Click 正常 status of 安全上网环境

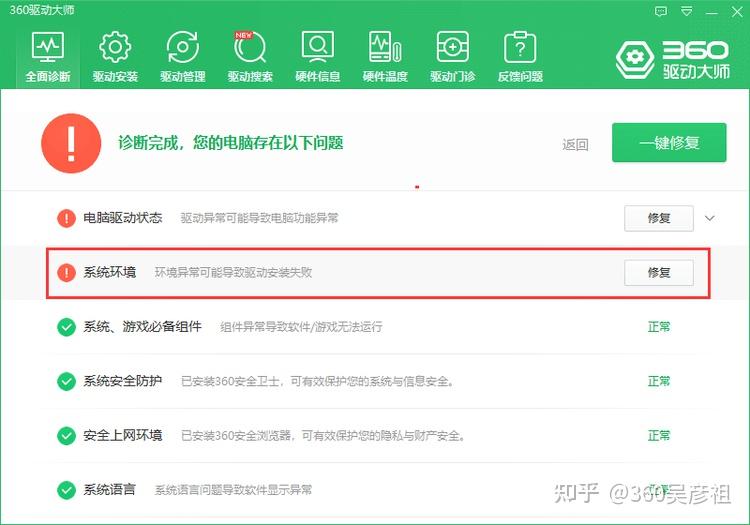pyautogui.click(x=659, y=435)
